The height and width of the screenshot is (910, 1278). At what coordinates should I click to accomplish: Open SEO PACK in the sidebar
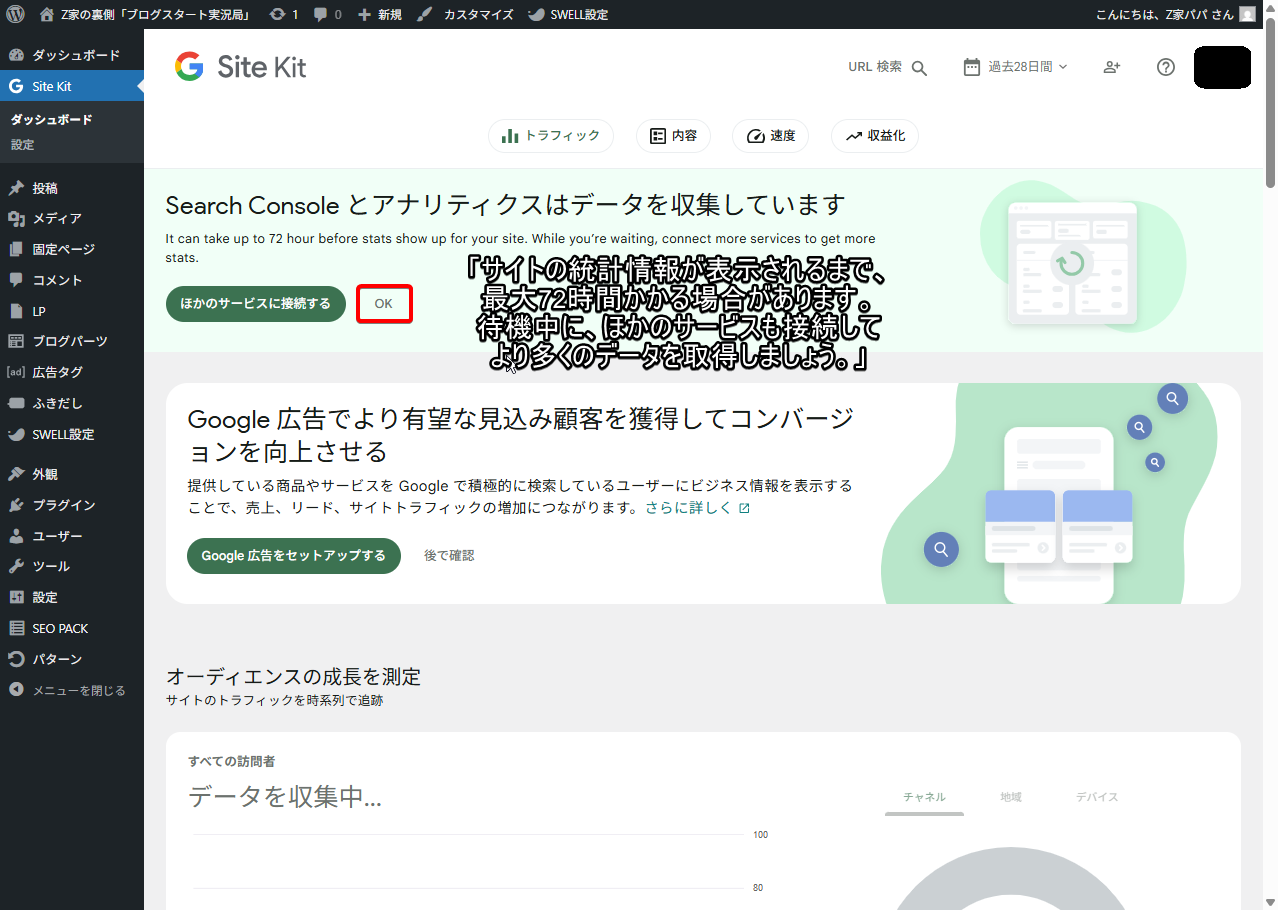tap(72, 628)
